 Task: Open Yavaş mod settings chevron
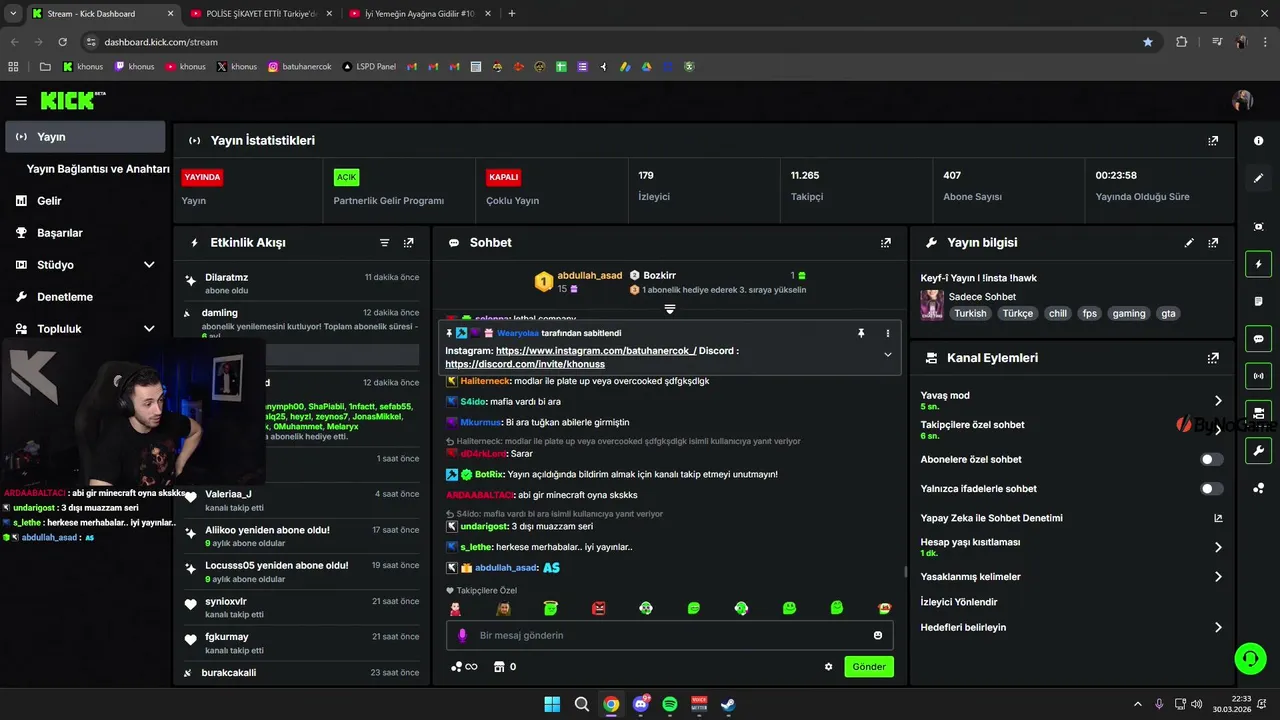click(x=1218, y=400)
